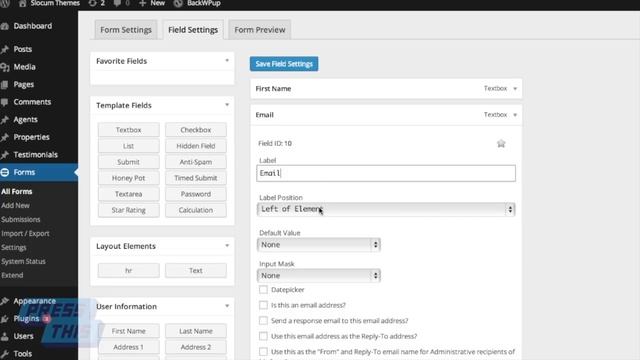The width and height of the screenshot is (640, 360).
Task: Enable the Datepicker checkbox
Action: pyautogui.click(x=263, y=289)
